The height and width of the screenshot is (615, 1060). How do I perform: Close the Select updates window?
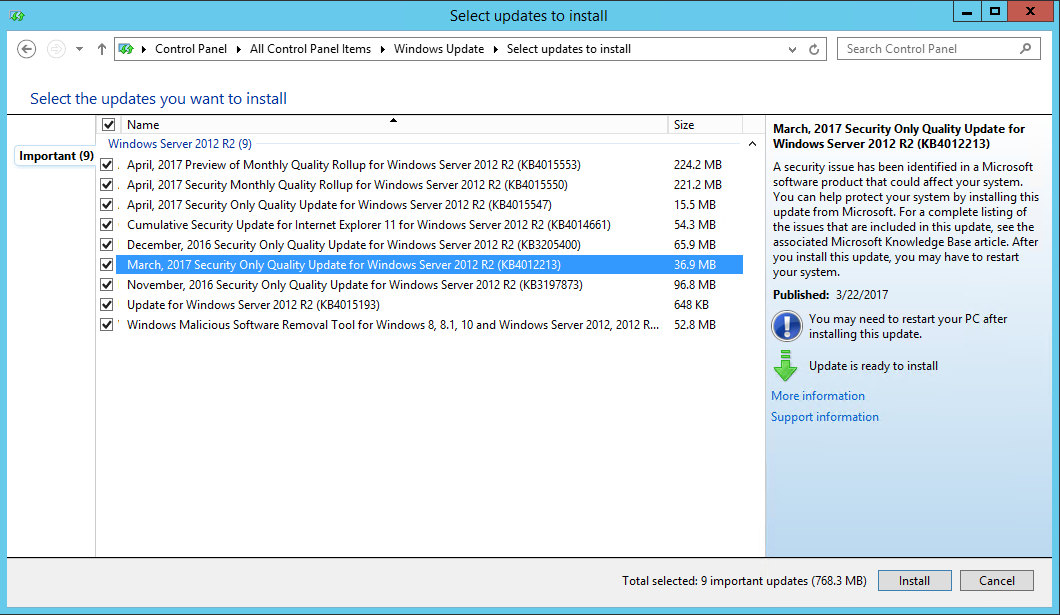pyautogui.click(x=1030, y=11)
